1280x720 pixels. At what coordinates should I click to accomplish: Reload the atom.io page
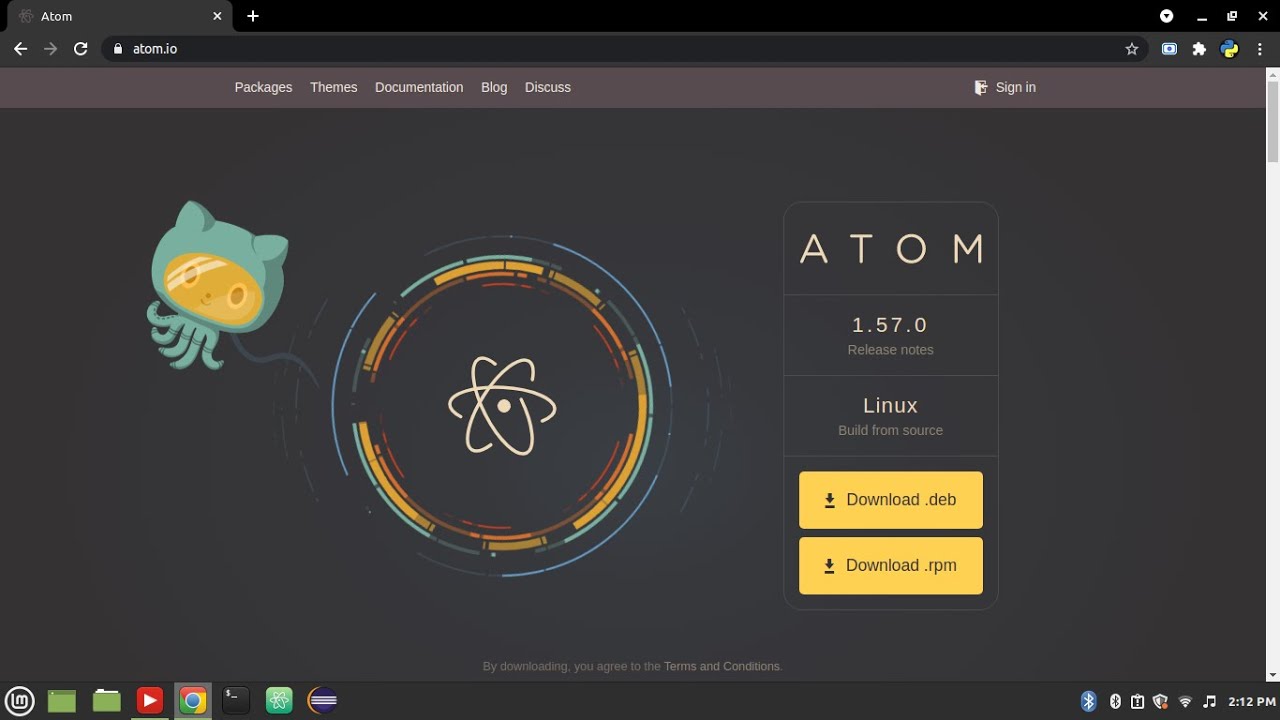81,49
